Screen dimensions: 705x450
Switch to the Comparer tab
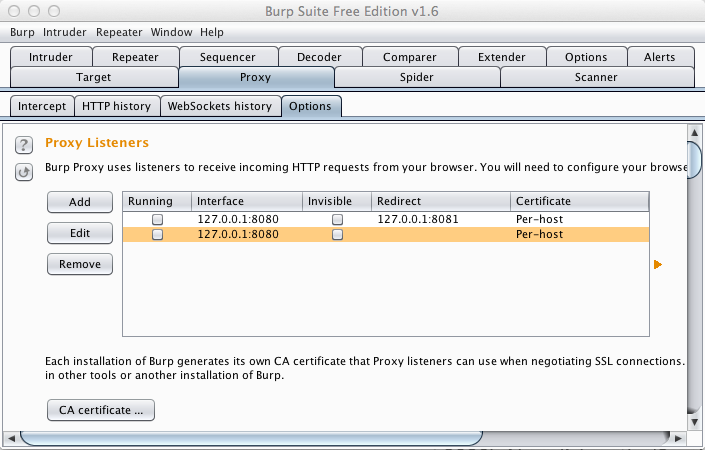(410, 57)
